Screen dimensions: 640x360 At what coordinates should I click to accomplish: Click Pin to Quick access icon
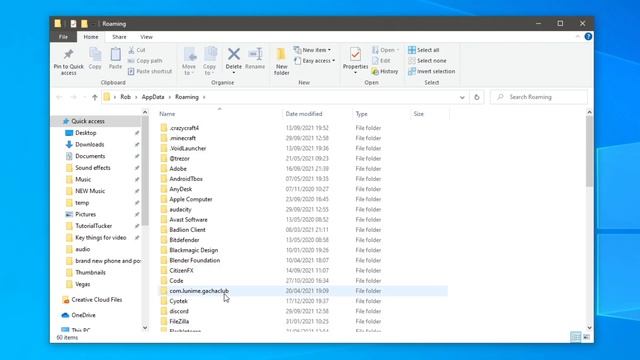[x=68, y=54]
